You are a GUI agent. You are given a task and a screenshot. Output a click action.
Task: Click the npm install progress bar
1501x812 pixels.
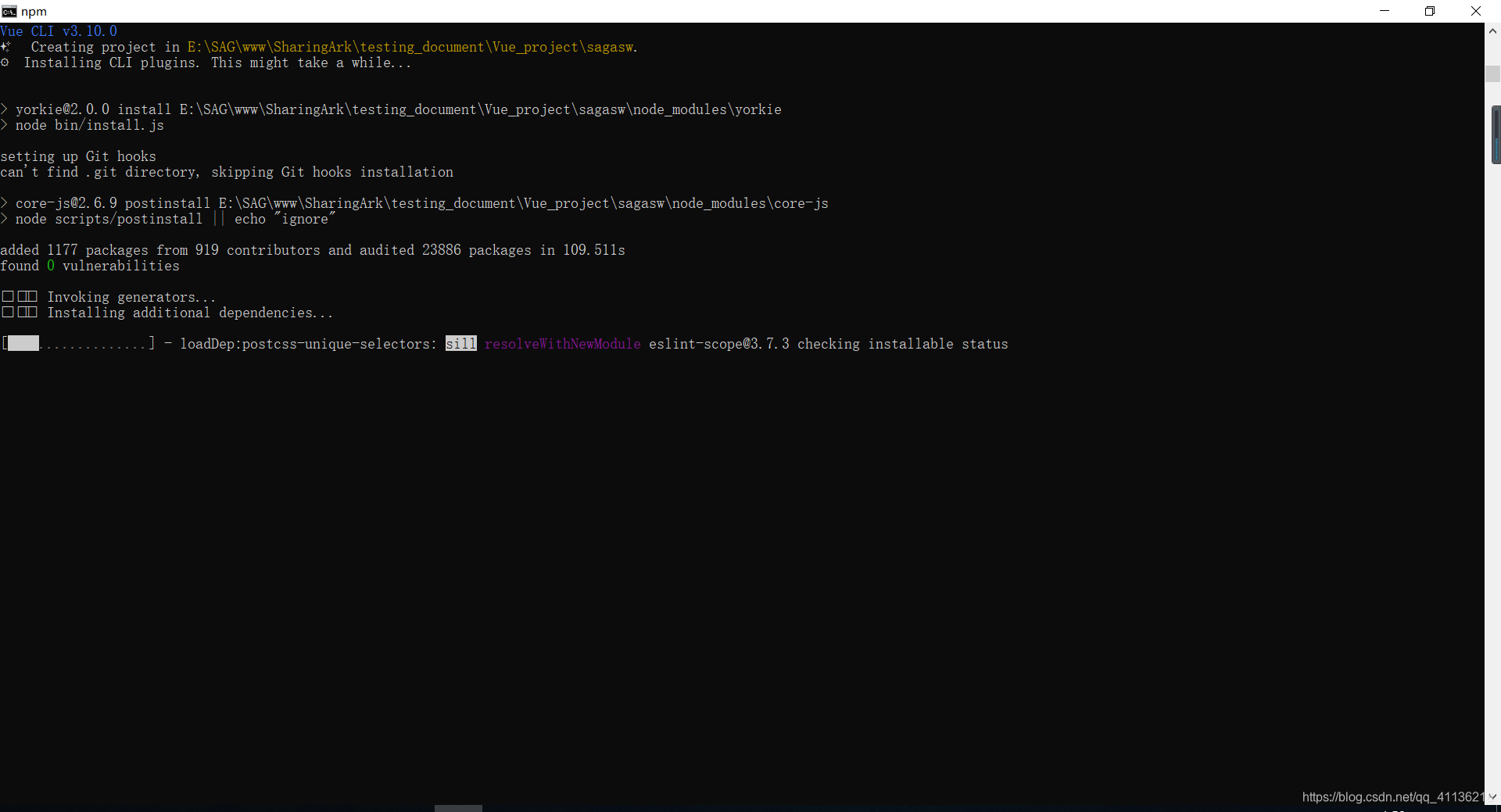(78, 344)
